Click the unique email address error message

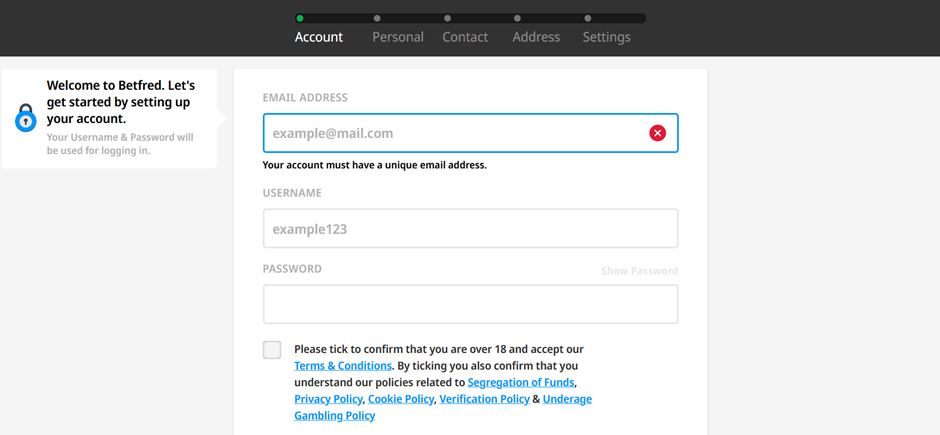click(x=375, y=165)
